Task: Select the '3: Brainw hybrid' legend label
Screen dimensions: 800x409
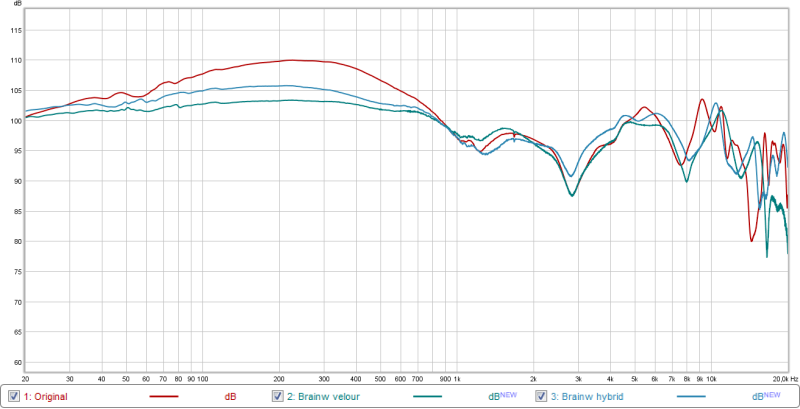Action: pos(586,397)
